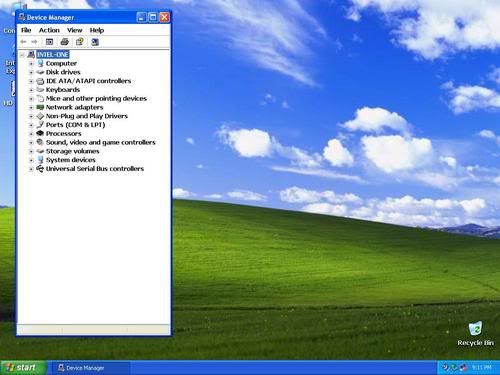Select the Sound, video and game controllers icon
500x375 pixels.
[40, 142]
